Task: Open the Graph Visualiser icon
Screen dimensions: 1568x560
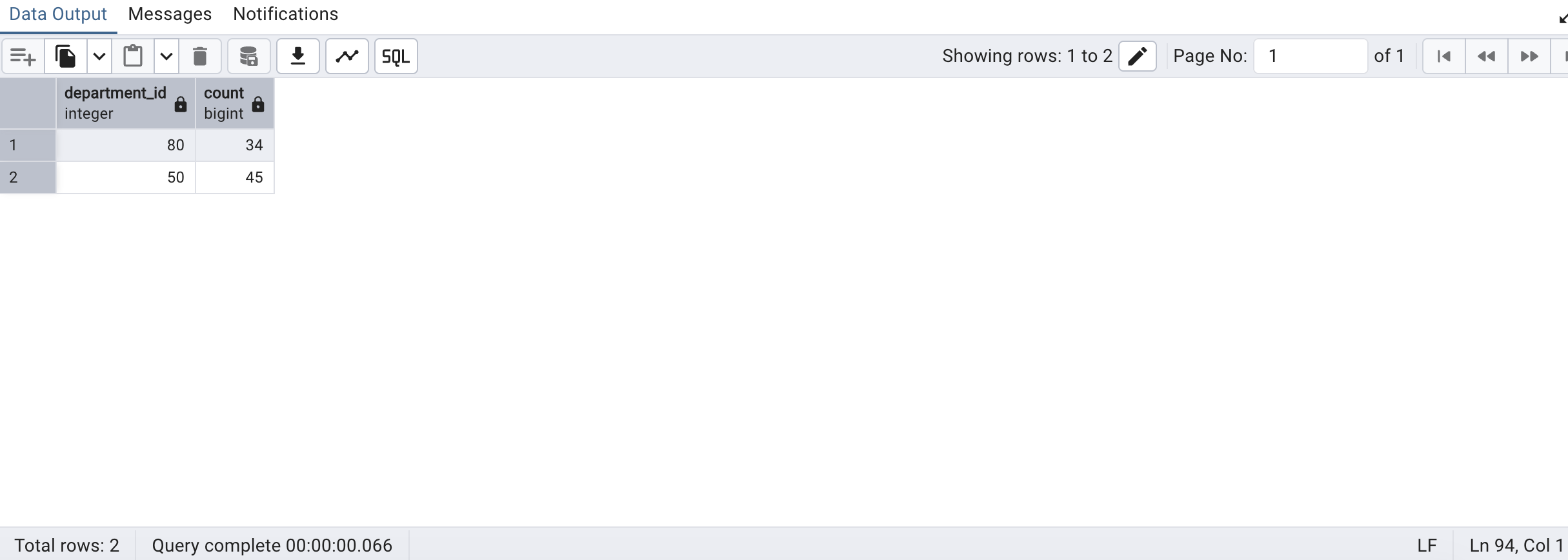Action: click(x=347, y=57)
